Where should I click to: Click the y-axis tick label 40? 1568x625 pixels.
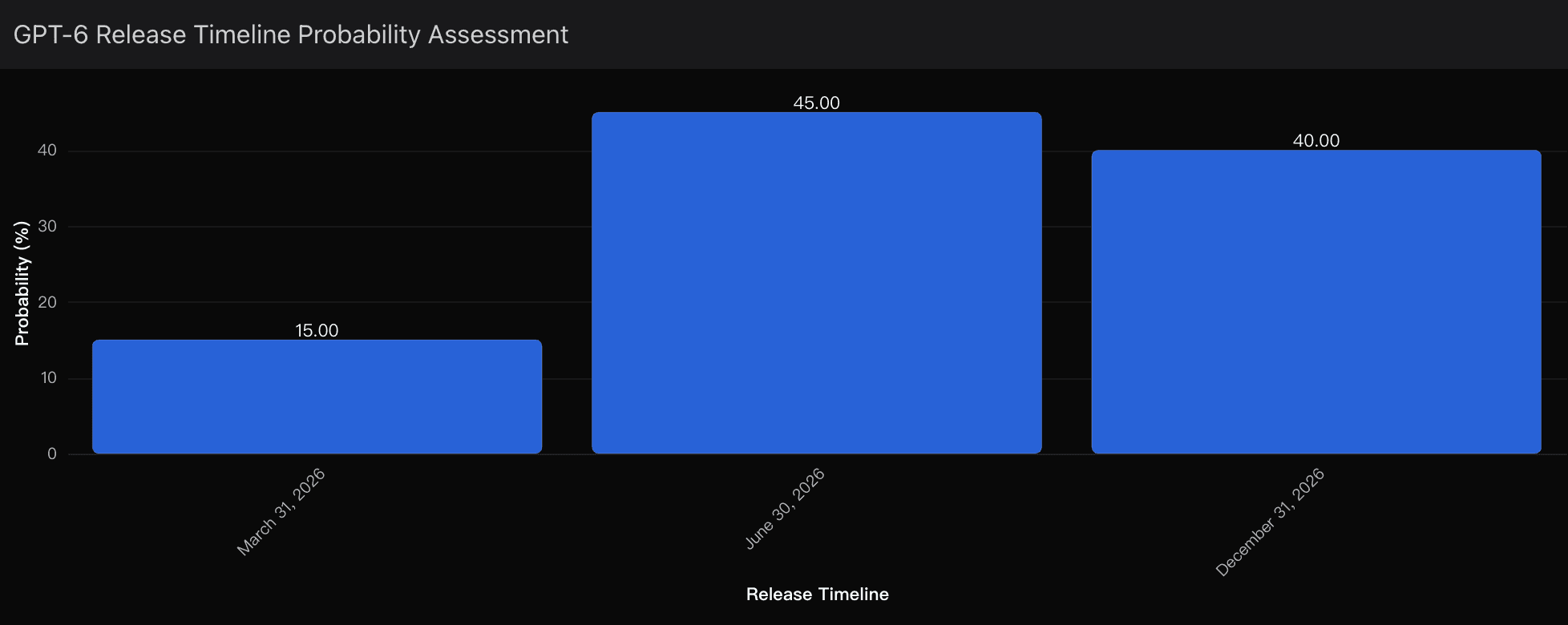[x=47, y=151]
